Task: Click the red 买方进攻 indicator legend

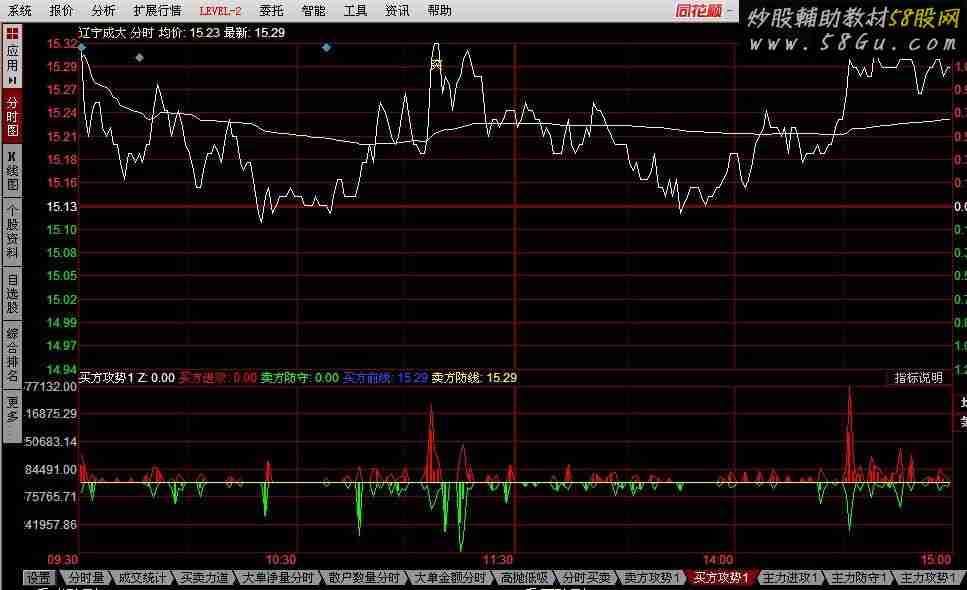Action: (217, 377)
